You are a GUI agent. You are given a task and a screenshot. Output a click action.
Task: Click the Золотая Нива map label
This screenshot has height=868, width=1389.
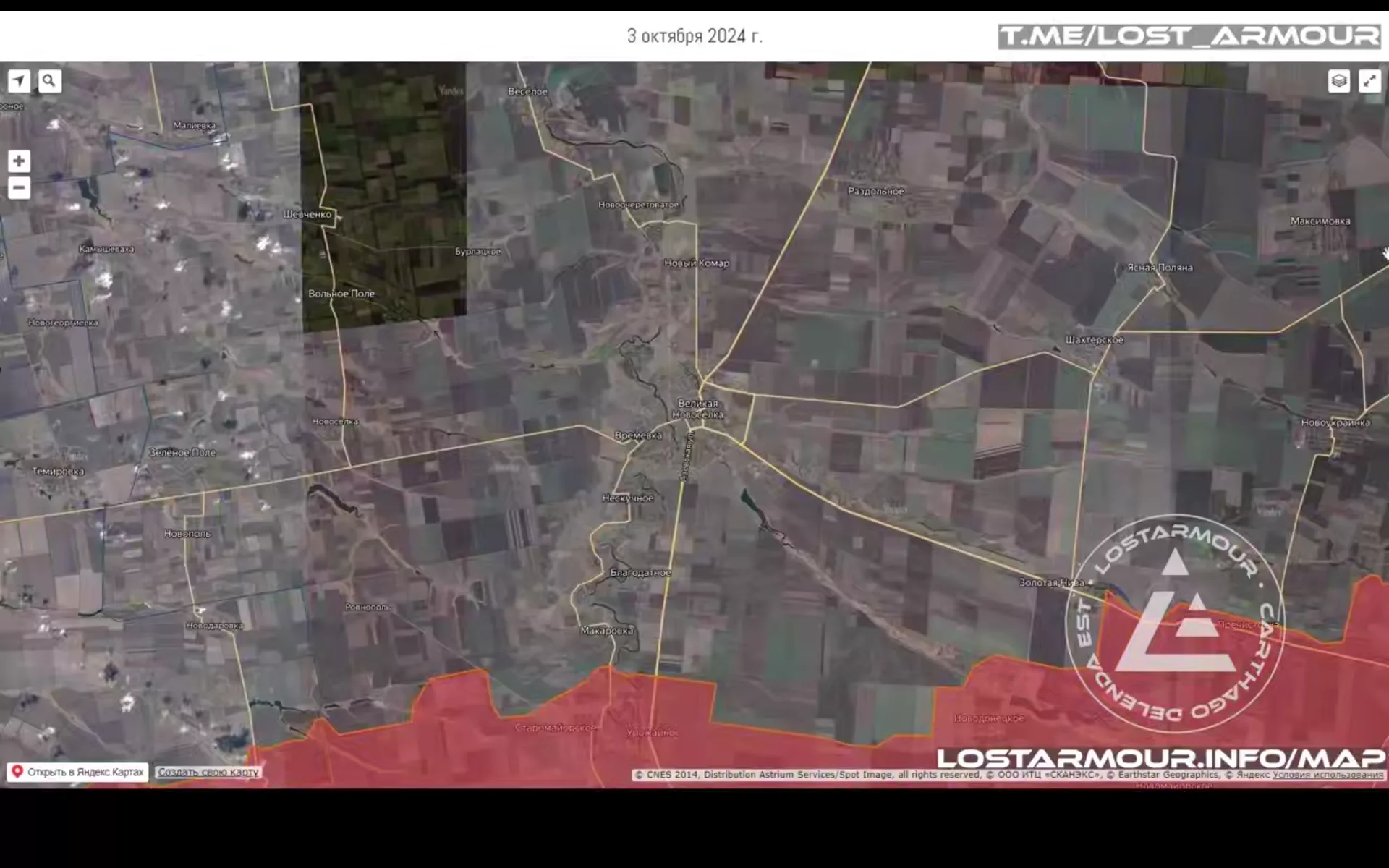pyautogui.click(x=1051, y=582)
